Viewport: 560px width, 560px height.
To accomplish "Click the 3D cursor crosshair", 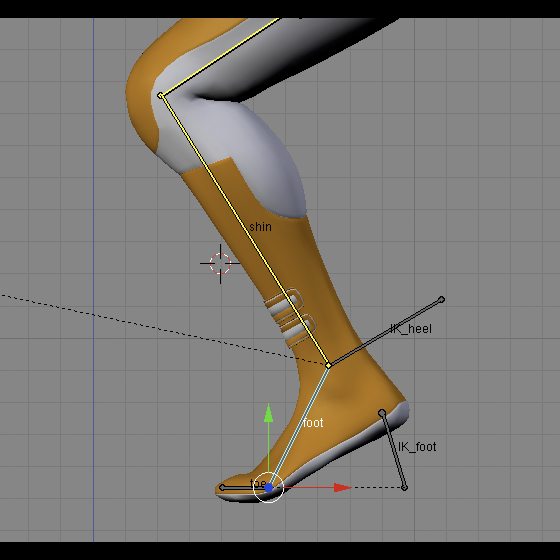I will point(220,264).
